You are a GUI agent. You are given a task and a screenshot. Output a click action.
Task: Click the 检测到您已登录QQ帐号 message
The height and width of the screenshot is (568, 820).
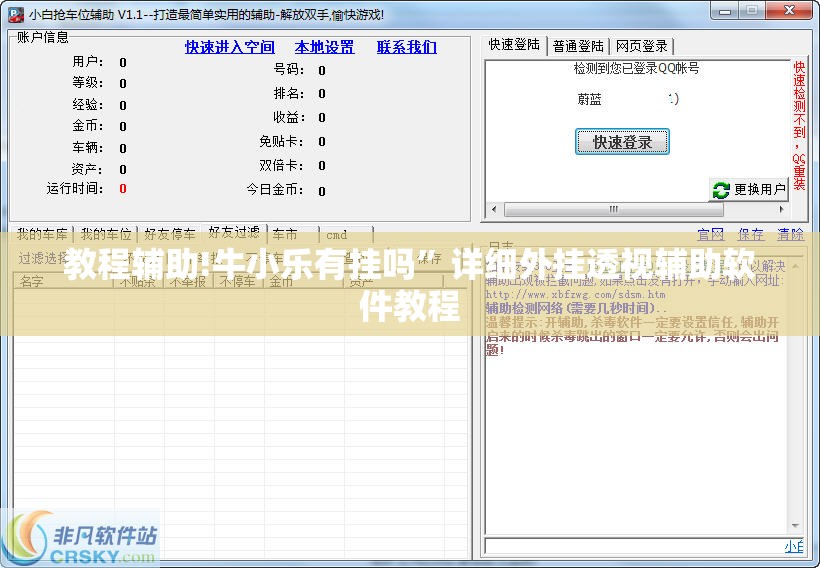point(636,69)
